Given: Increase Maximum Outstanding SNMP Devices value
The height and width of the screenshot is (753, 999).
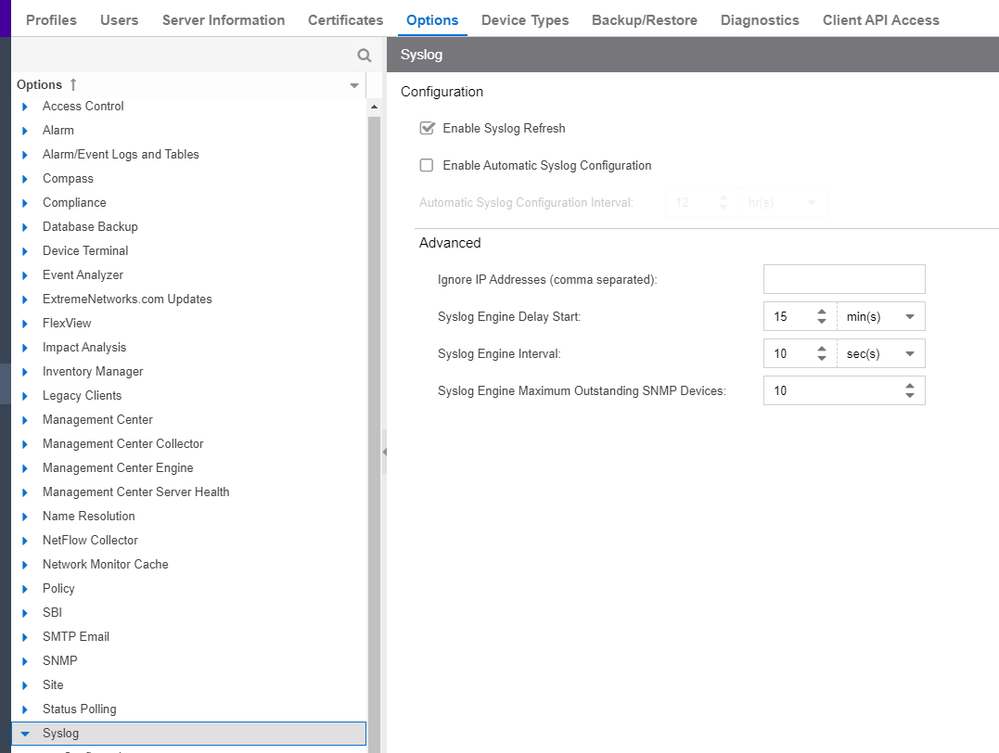Looking at the screenshot, I should (909, 385).
